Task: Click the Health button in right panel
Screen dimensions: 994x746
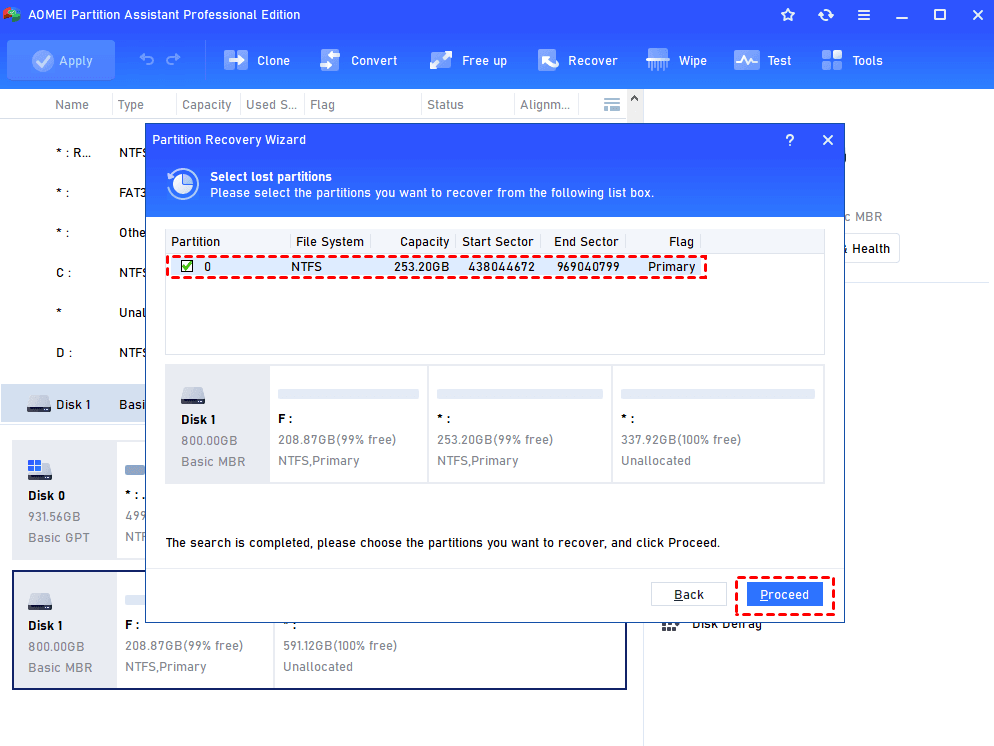Action: tap(871, 248)
